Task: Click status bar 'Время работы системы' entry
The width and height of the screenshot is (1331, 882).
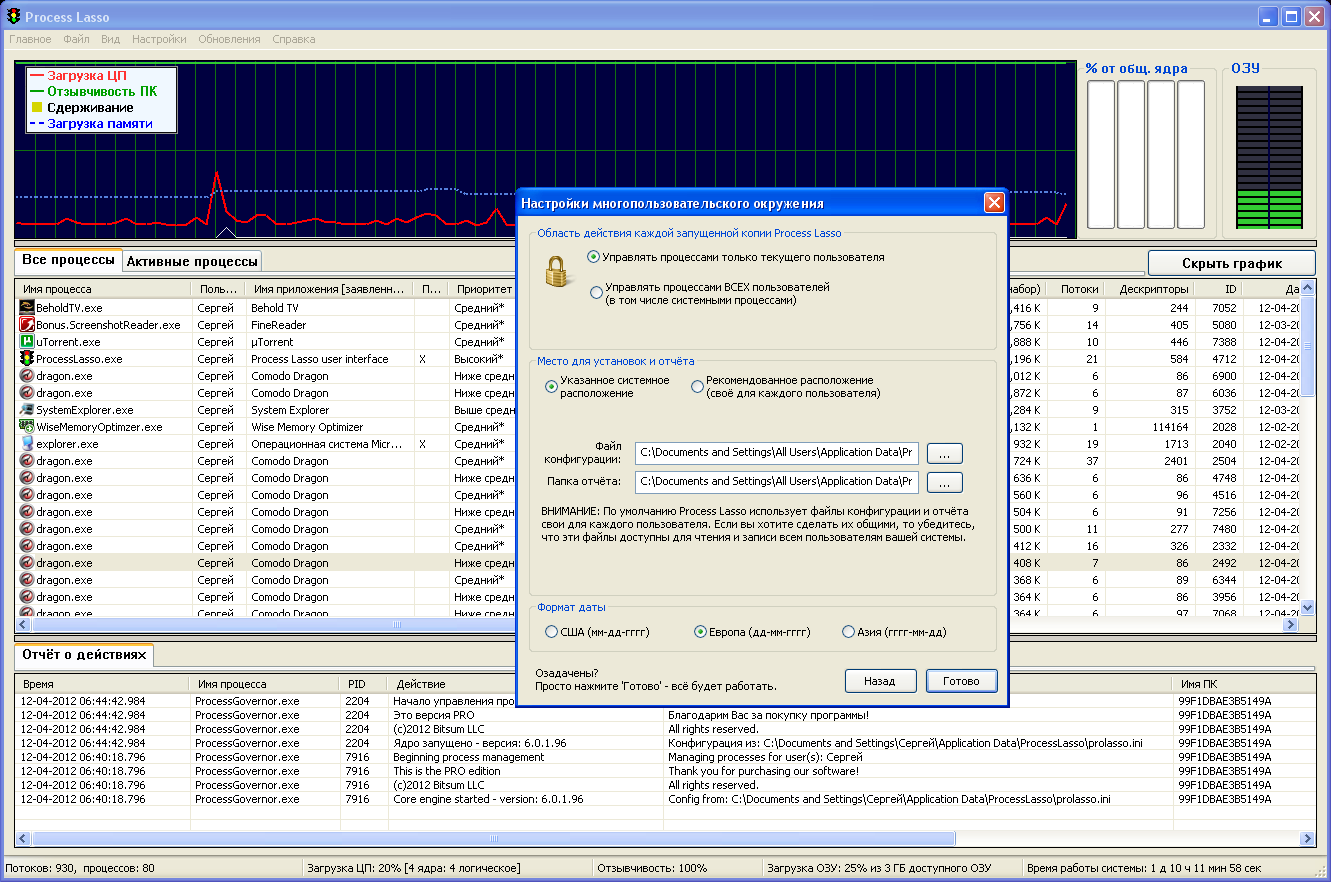Action: (1144, 868)
